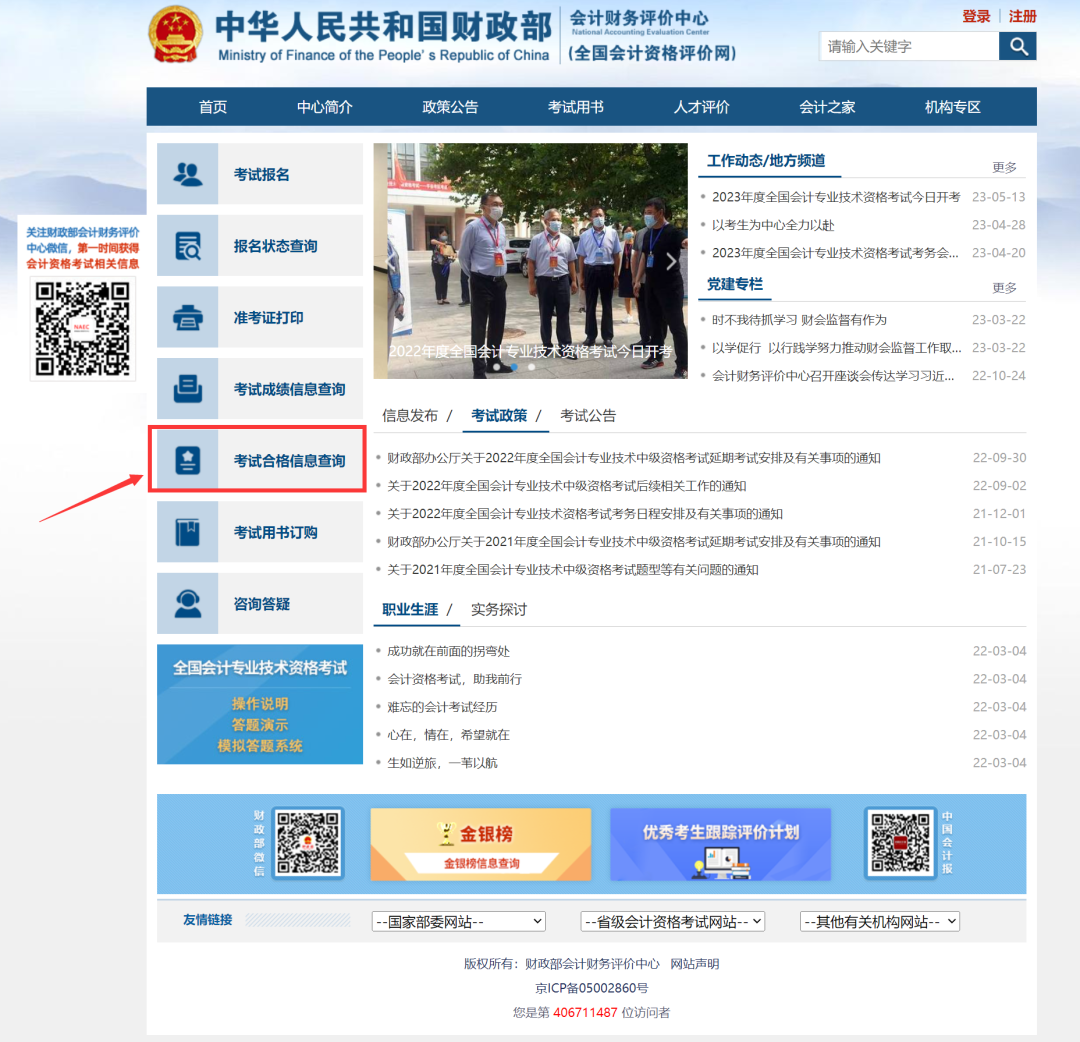Viewport: 1080px width, 1042px height.
Task: Click the 准考证打印 printer icon
Action: [x=188, y=317]
